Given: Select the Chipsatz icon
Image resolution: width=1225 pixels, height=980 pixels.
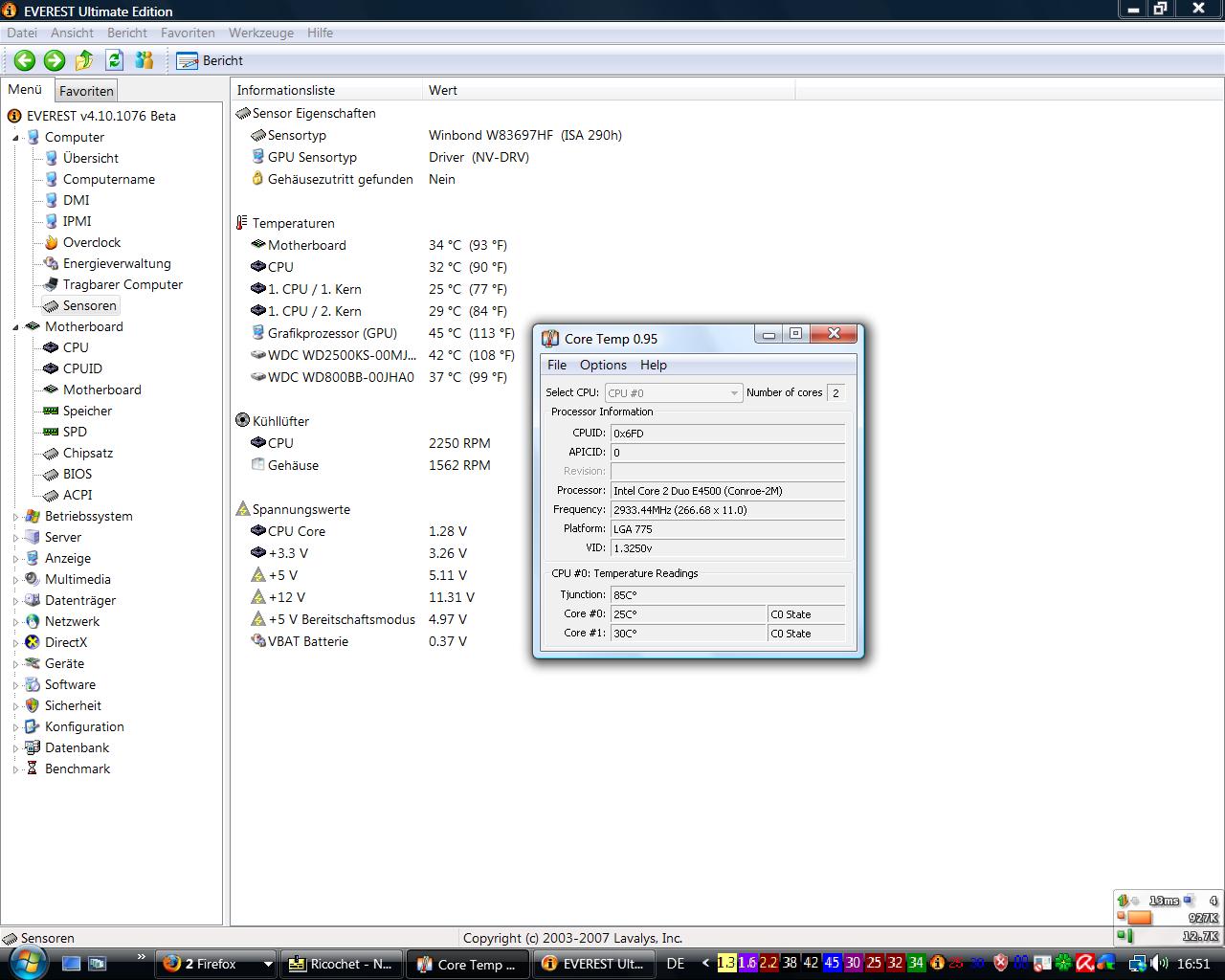Looking at the screenshot, I should (x=51, y=453).
